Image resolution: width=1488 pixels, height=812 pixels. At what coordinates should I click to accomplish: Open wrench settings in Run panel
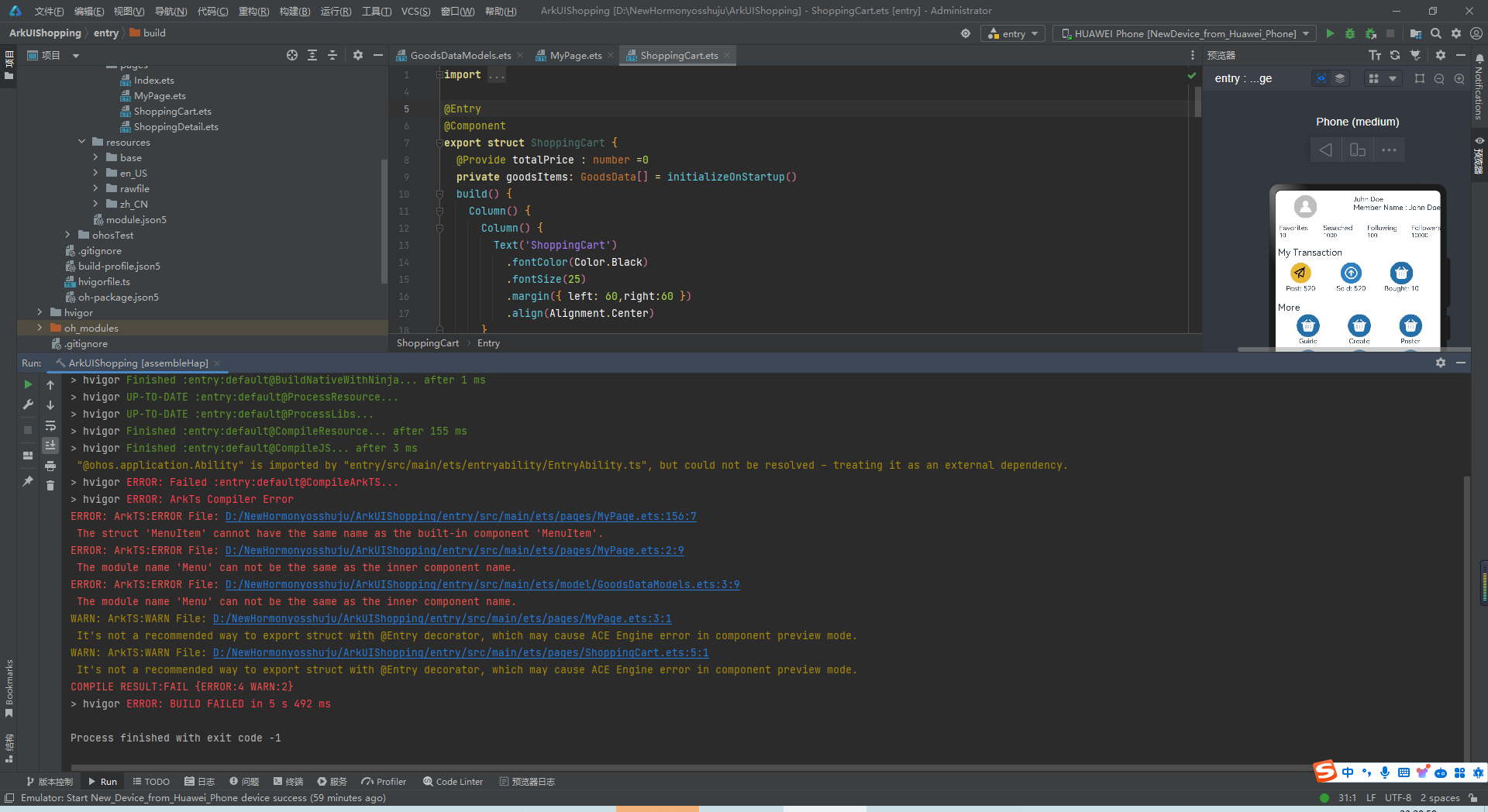(x=28, y=404)
